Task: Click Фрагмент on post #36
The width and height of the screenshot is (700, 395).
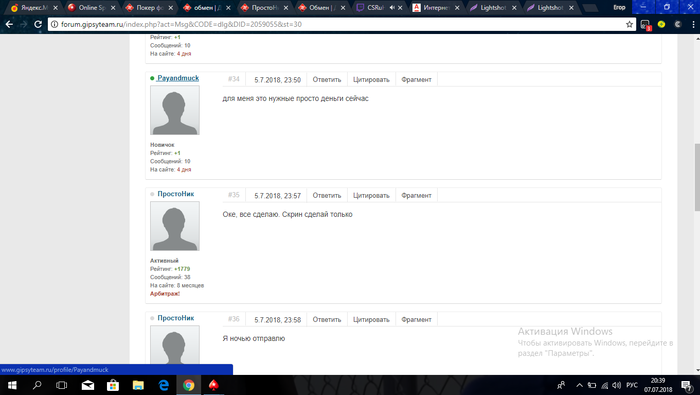Action: click(x=416, y=320)
